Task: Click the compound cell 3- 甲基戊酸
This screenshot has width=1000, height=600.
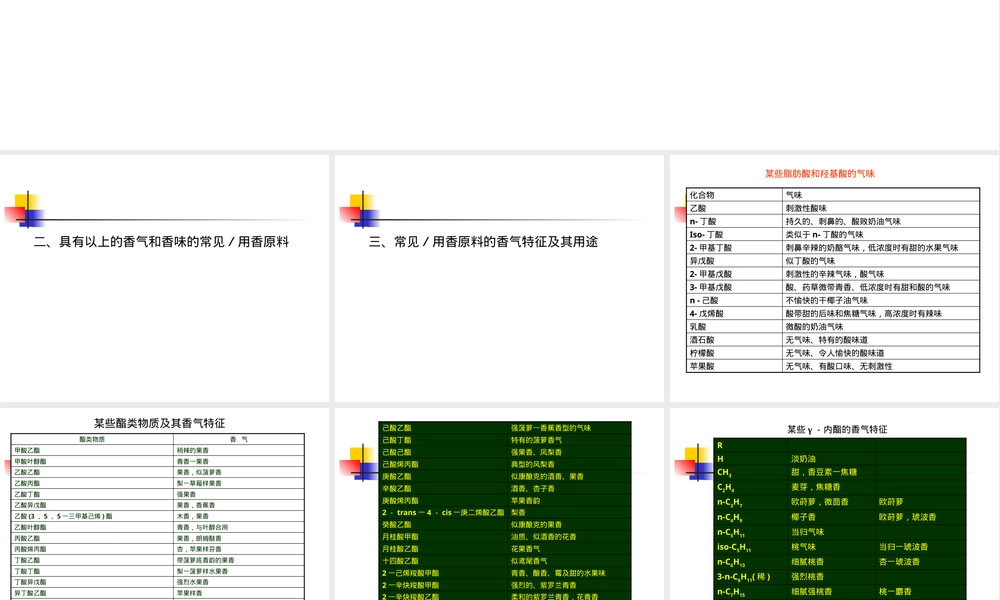Action: pyautogui.click(x=734, y=287)
